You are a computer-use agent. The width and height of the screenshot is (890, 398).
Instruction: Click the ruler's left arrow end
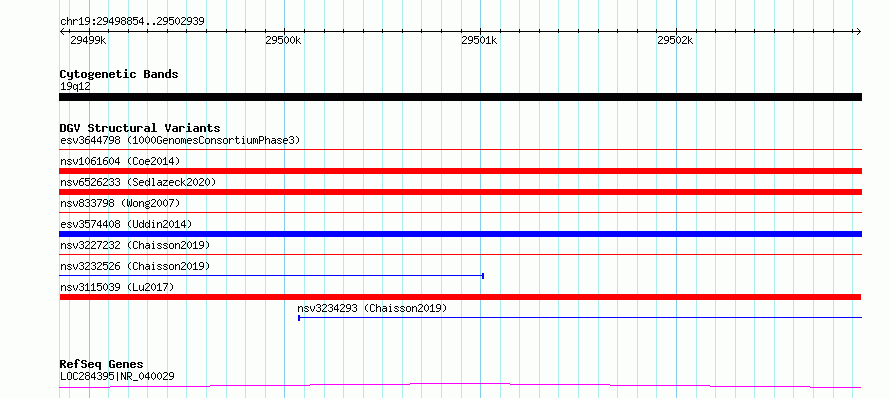pyautogui.click(x=62, y=31)
